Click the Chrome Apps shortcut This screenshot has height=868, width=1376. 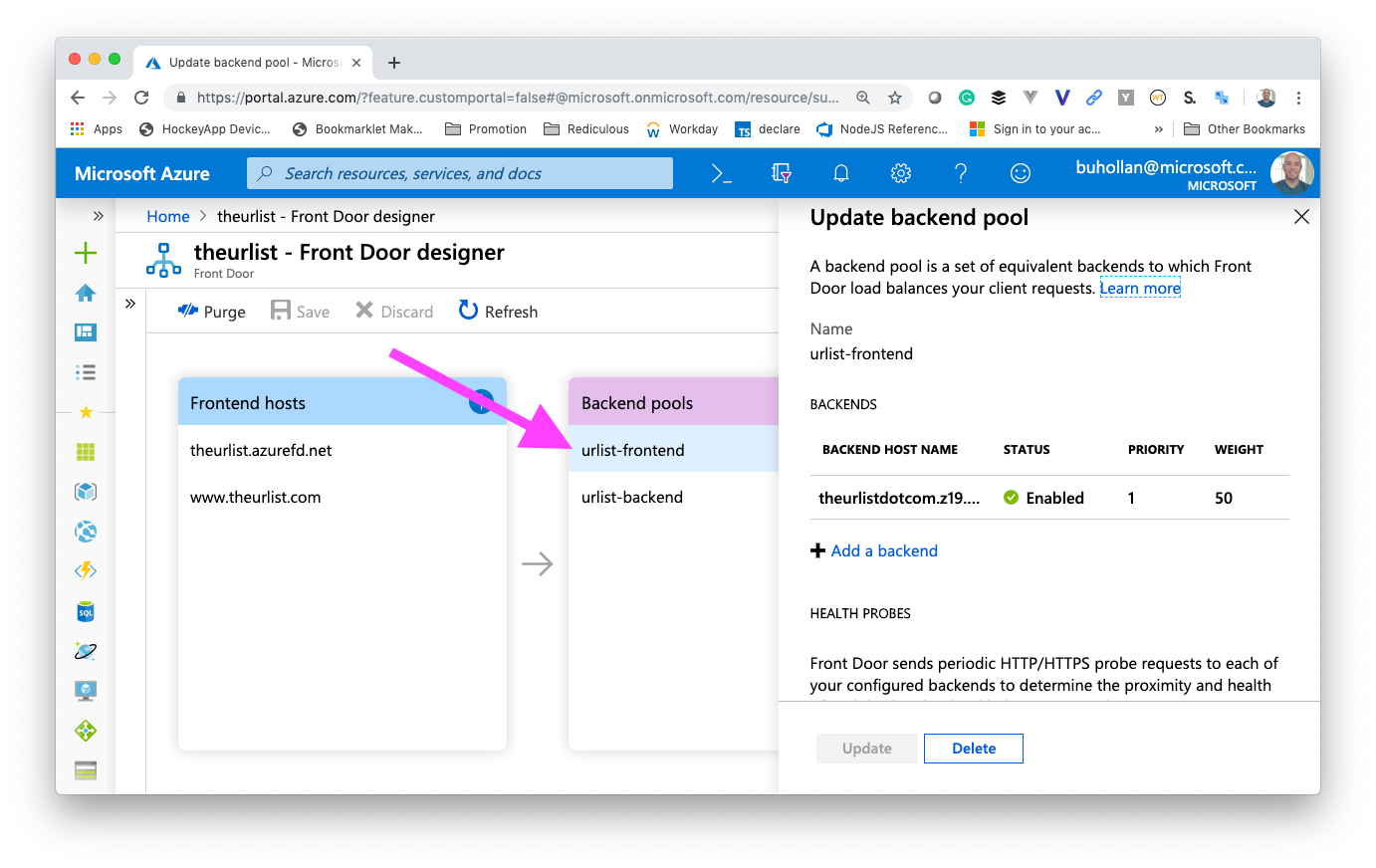[x=97, y=129]
